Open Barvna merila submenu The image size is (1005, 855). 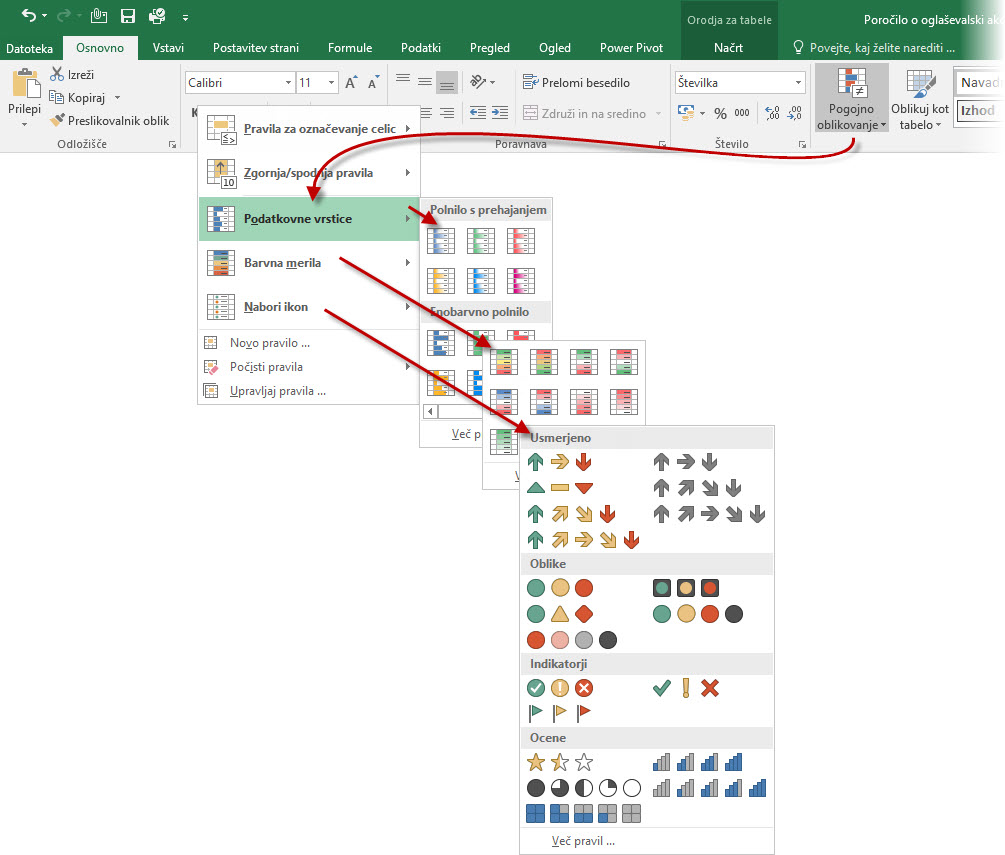(309, 263)
